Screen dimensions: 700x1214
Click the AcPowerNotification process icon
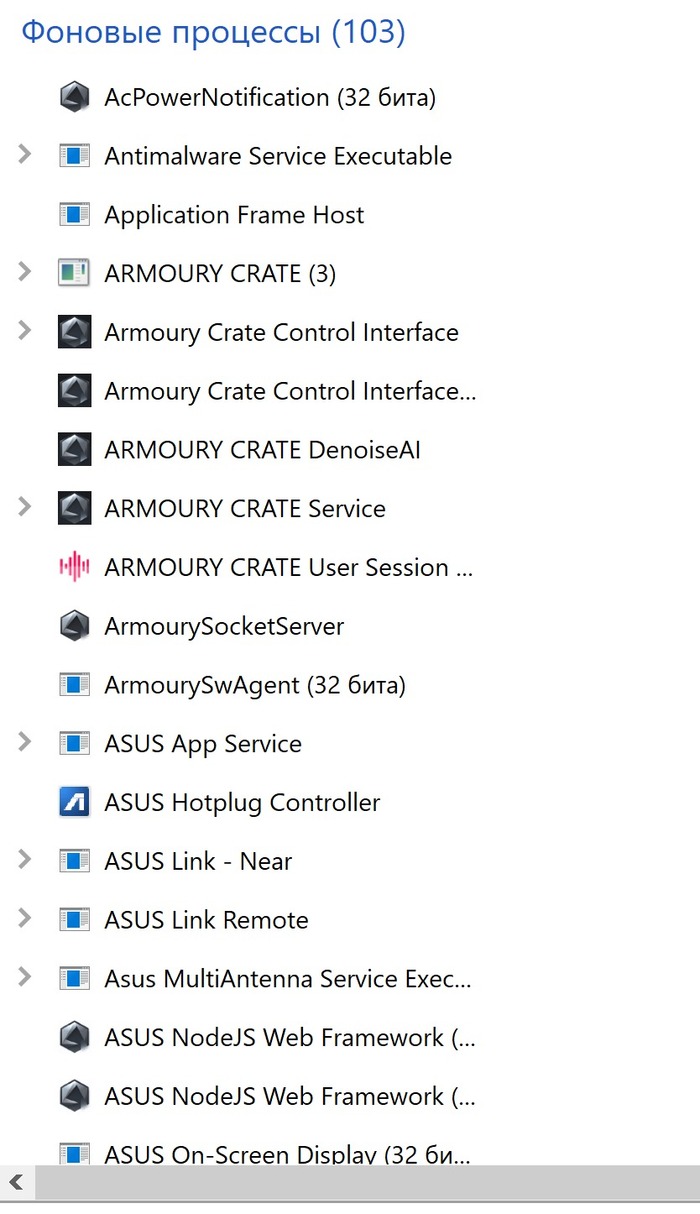point(75,97)
